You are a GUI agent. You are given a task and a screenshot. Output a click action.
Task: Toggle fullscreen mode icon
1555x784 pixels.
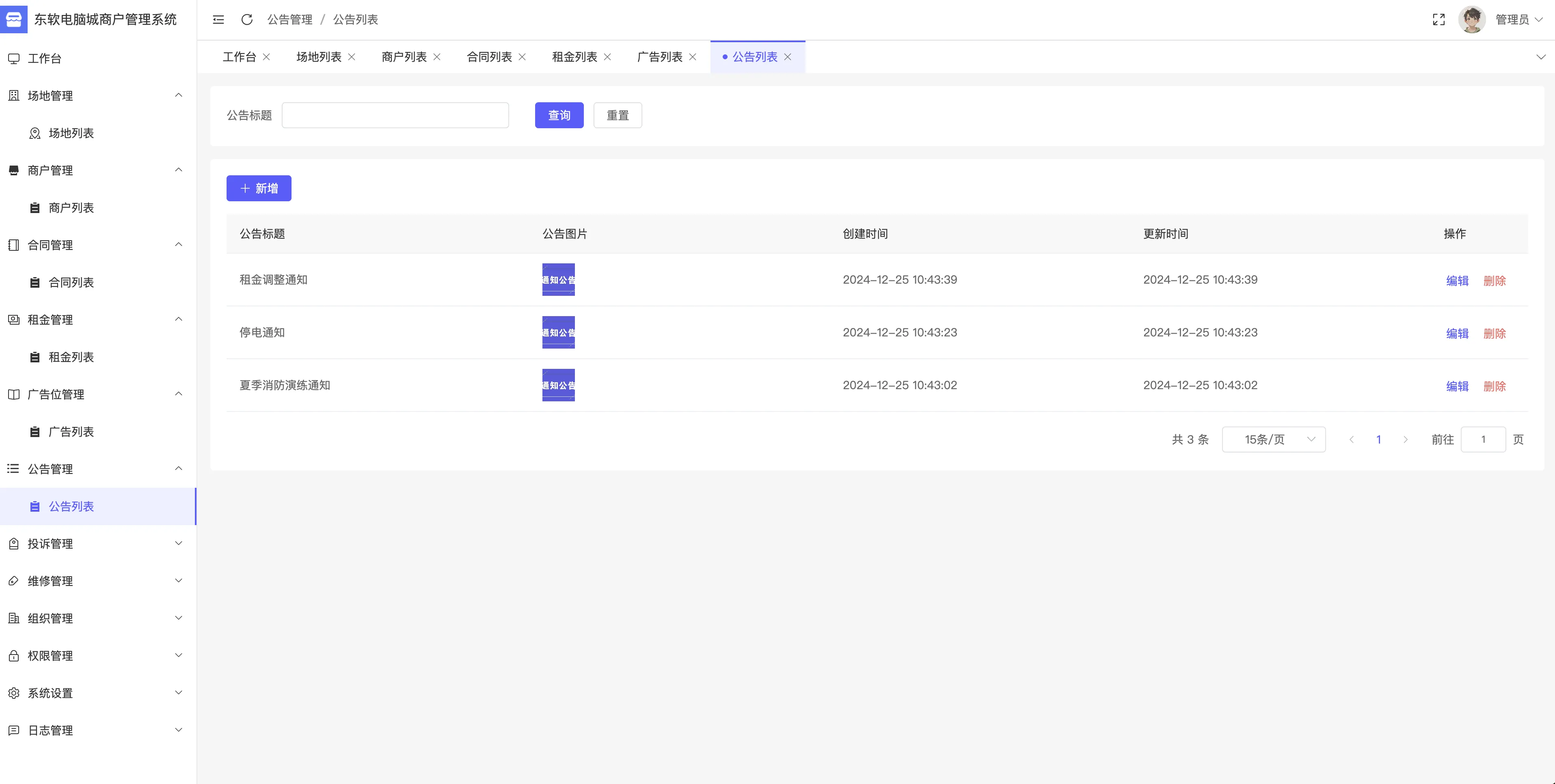(1438, 19)
